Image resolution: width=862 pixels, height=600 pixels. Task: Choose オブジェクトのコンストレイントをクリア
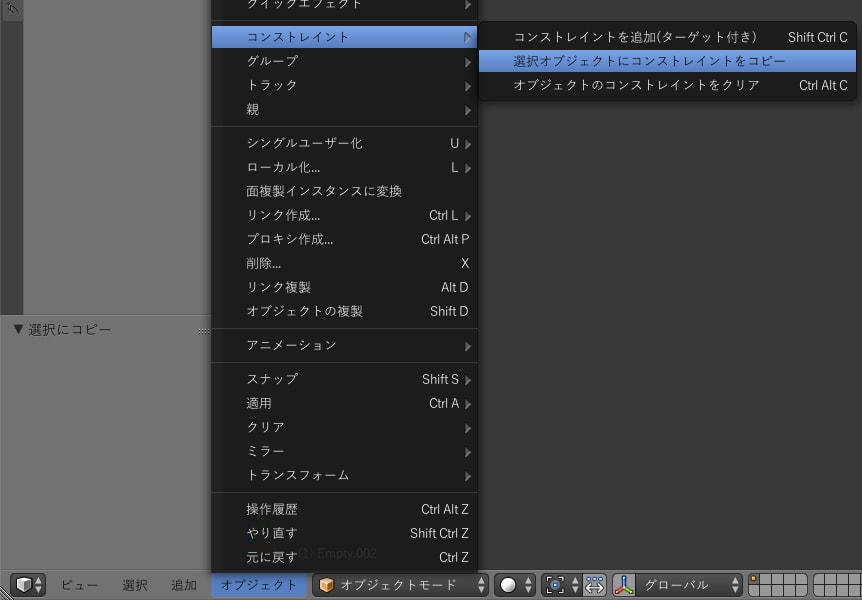(x=667, y=85)
